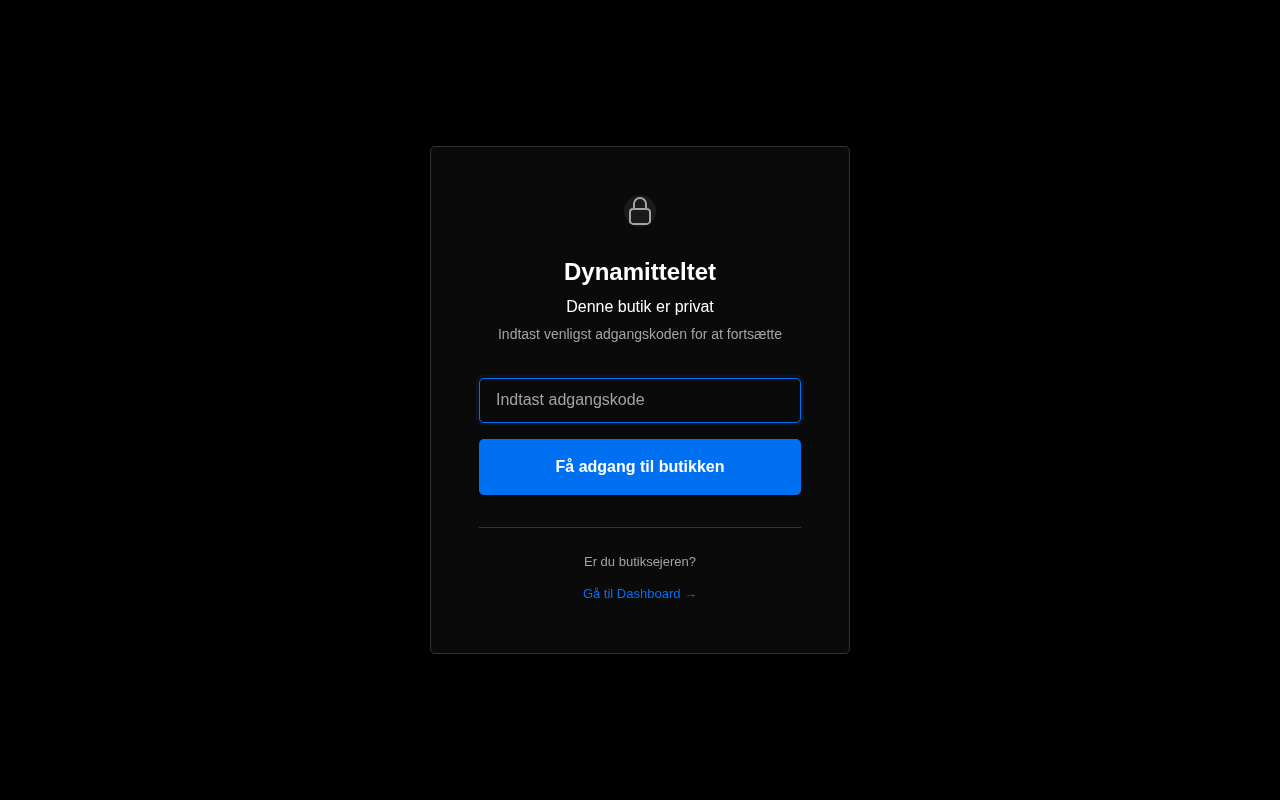
Task: Activate the adgangskode text box
Action: [640, 400]
